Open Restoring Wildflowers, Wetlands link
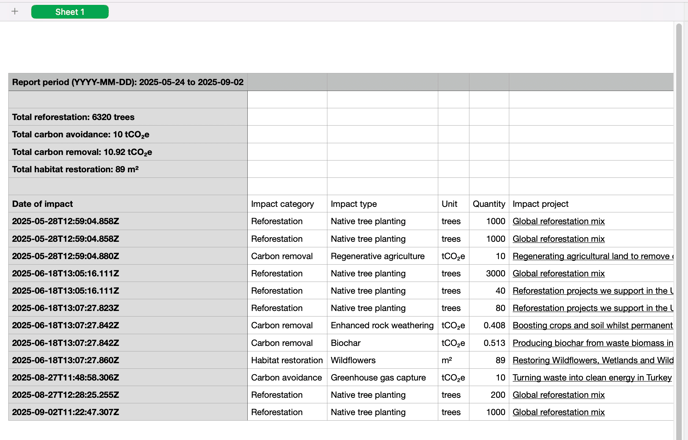Image resolution: width=688 pixels, height=440 pixels. (x=593, y=360)
